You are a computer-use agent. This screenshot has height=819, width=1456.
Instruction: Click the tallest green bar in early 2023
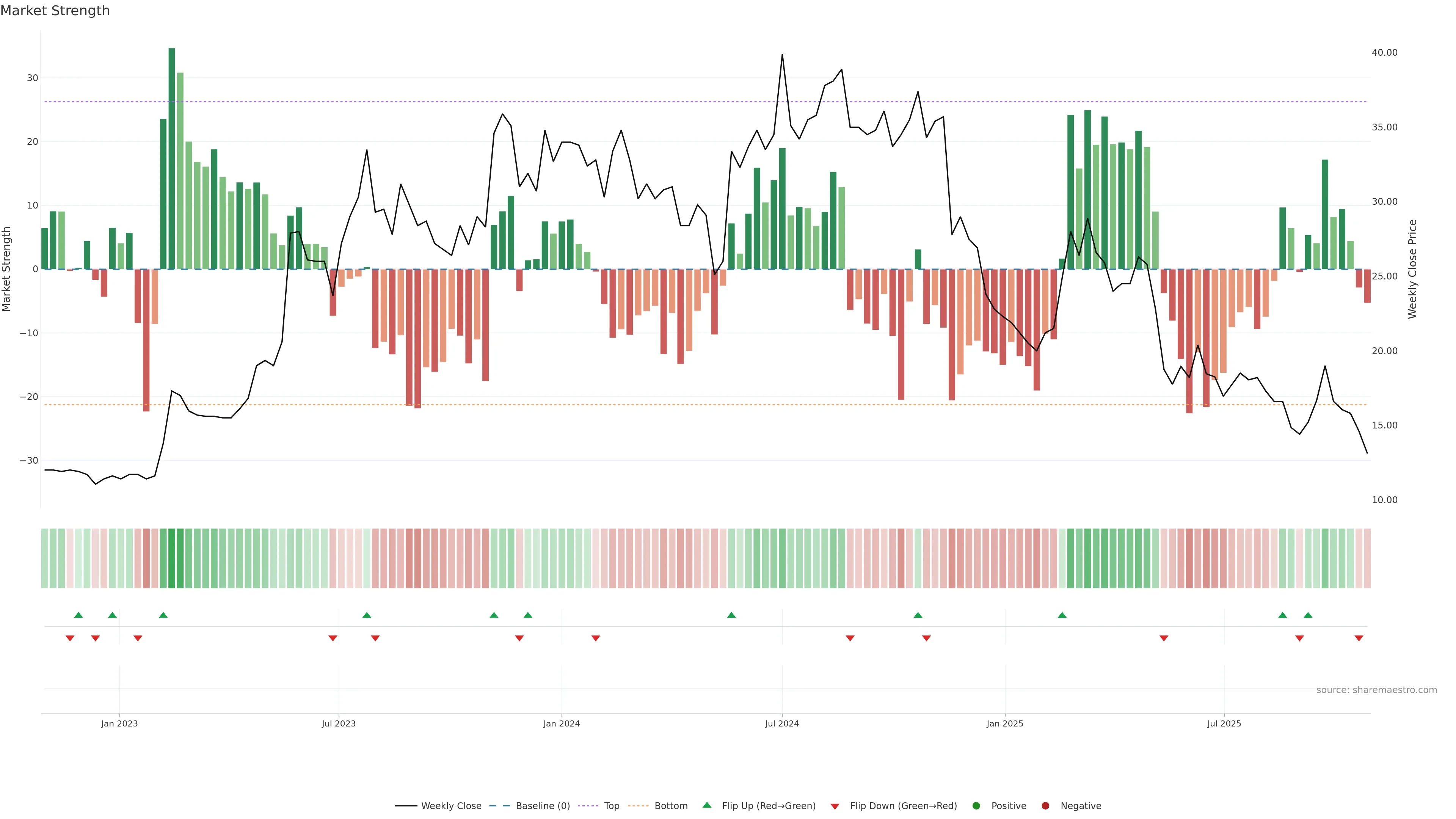[172, 158]
